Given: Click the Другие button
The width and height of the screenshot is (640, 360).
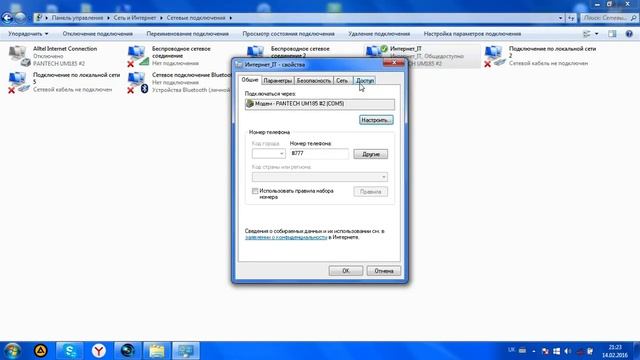Looking at the screenshot, I should click(371, 154).
